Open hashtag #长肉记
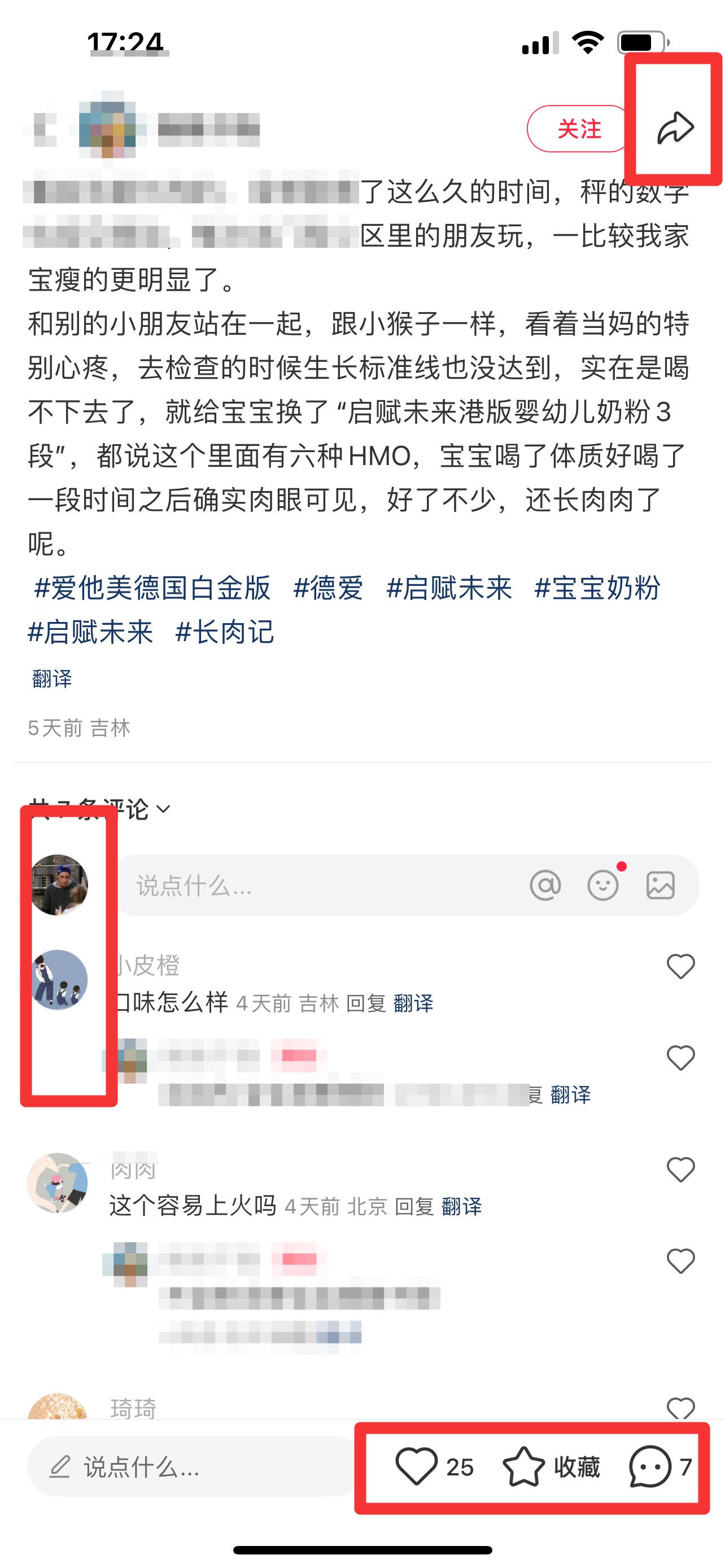Image resolution: width=725 pixels, height=1568 pixels. click(x=225, y=632)
